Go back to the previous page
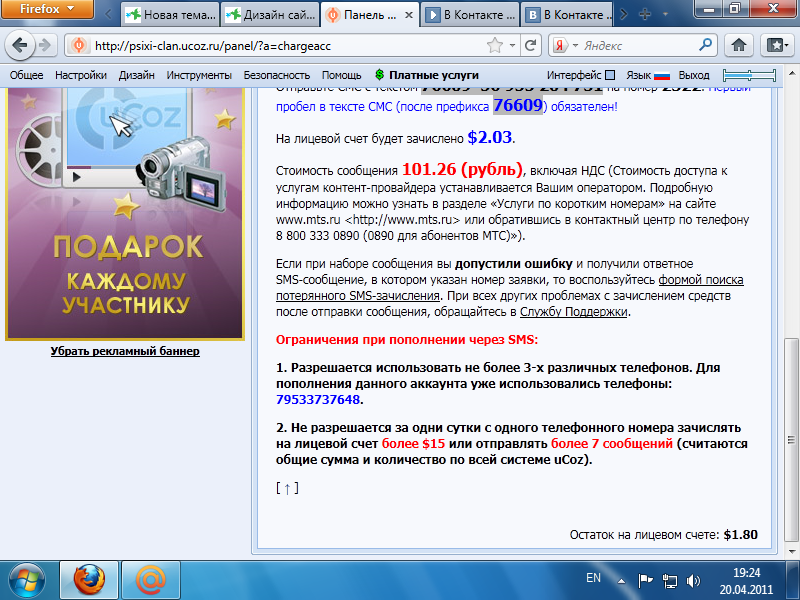This screenshot has width=800, height=600. (x=20, y=45)
